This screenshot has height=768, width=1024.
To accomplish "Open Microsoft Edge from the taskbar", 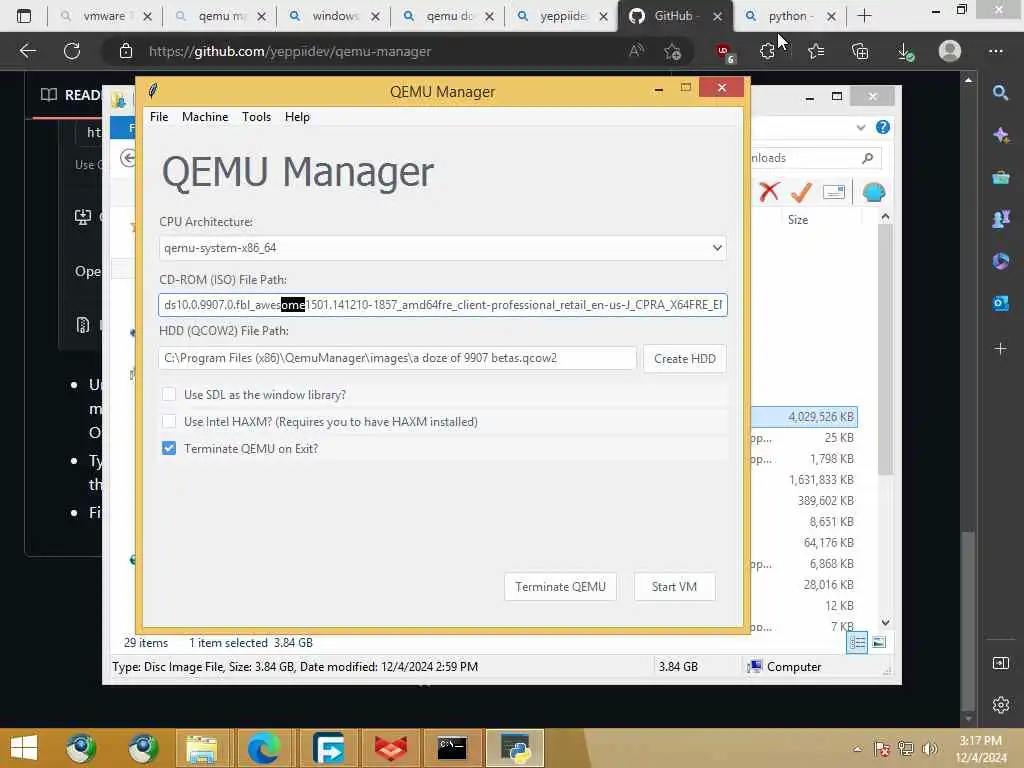I will coord(264,748).
